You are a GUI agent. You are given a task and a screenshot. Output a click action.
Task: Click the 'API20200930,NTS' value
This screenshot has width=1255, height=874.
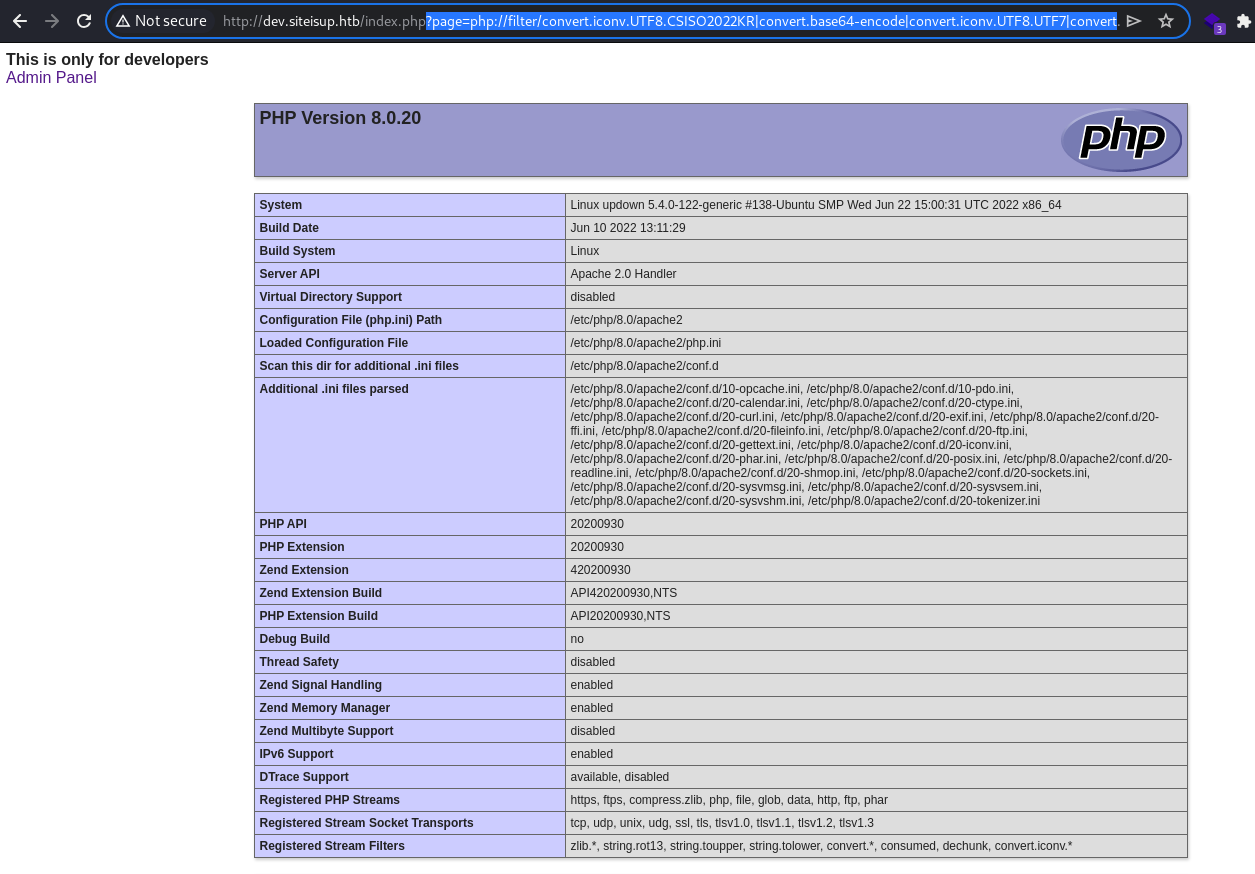620,616
